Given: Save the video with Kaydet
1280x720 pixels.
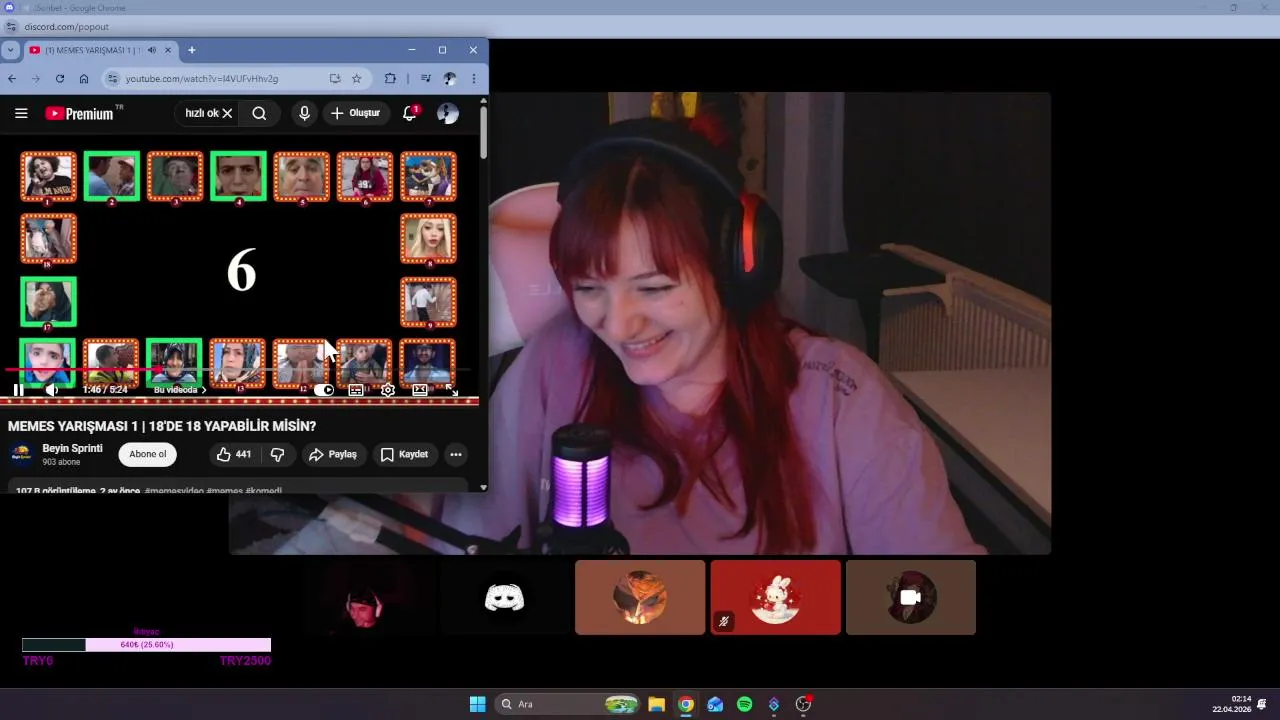Looking at the screenshot, I should (x=404, y=454).
